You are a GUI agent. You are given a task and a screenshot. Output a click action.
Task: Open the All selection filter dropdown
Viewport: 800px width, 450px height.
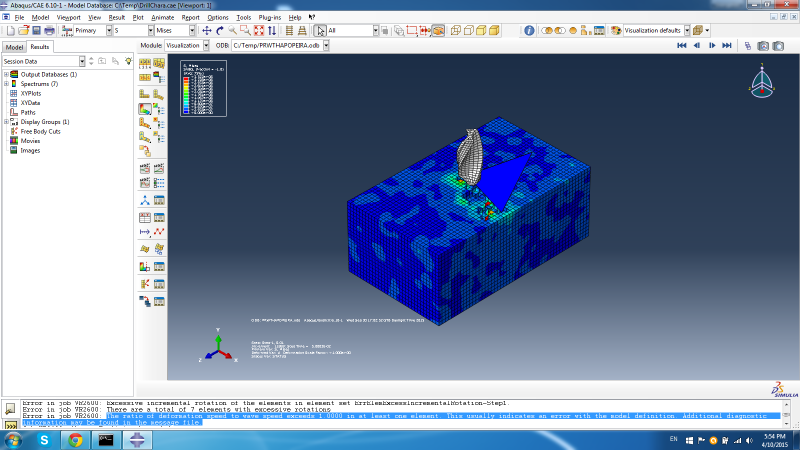coord(376,31)
